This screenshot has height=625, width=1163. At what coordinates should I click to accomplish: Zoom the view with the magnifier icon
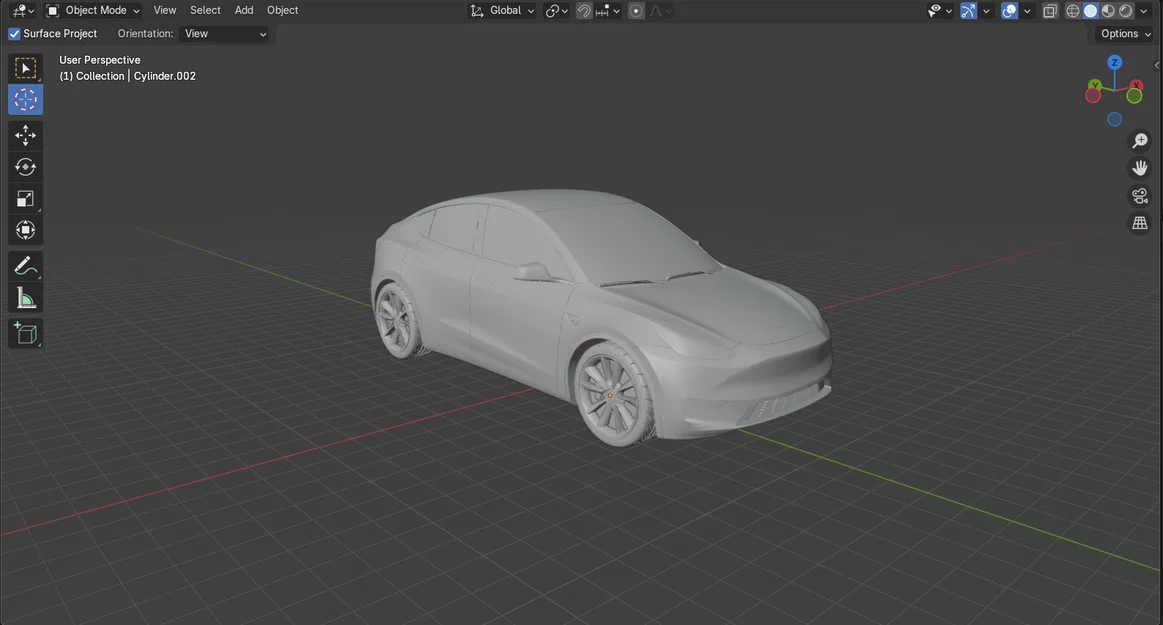[x=1140, y=140]
